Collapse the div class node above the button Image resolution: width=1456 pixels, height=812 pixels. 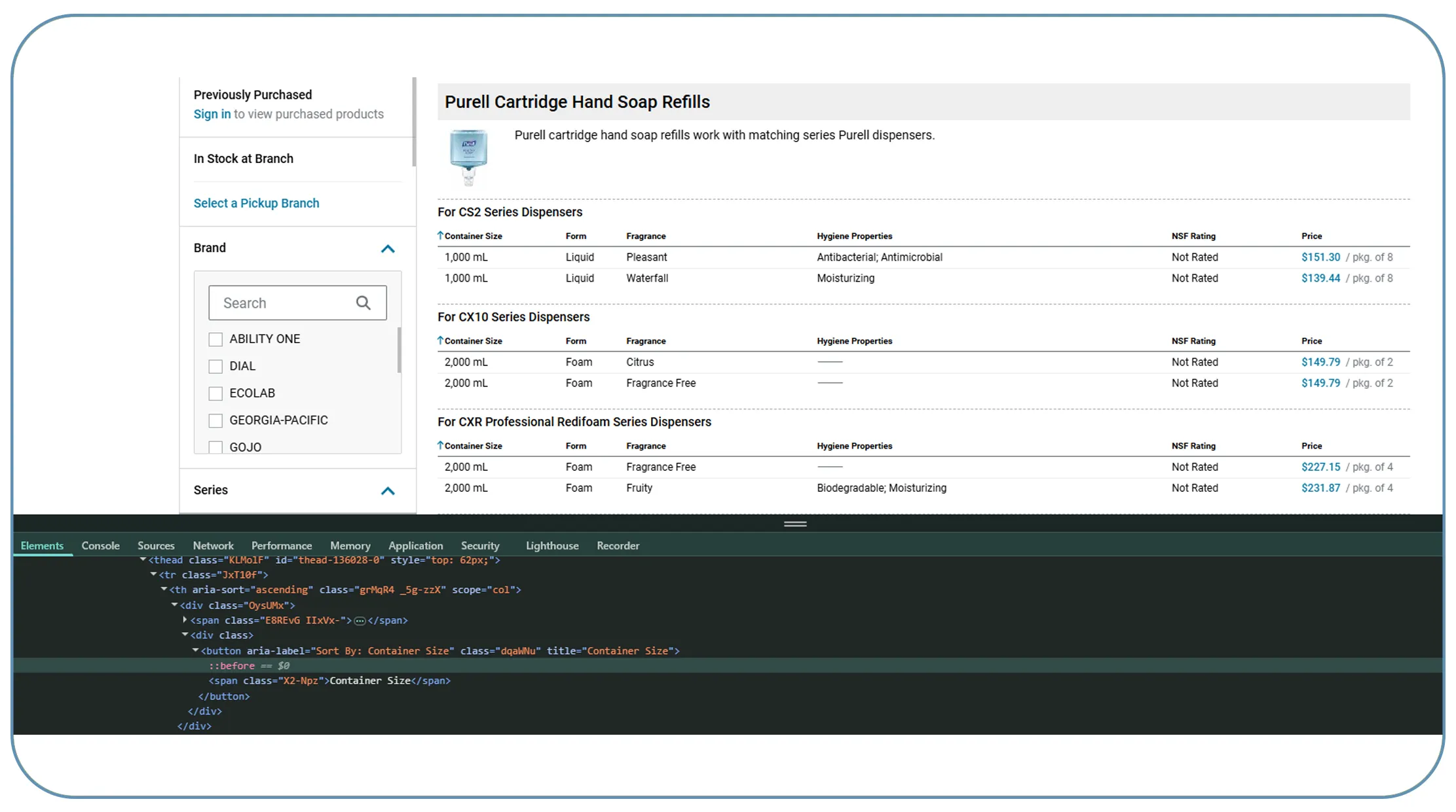coord(185,635)
